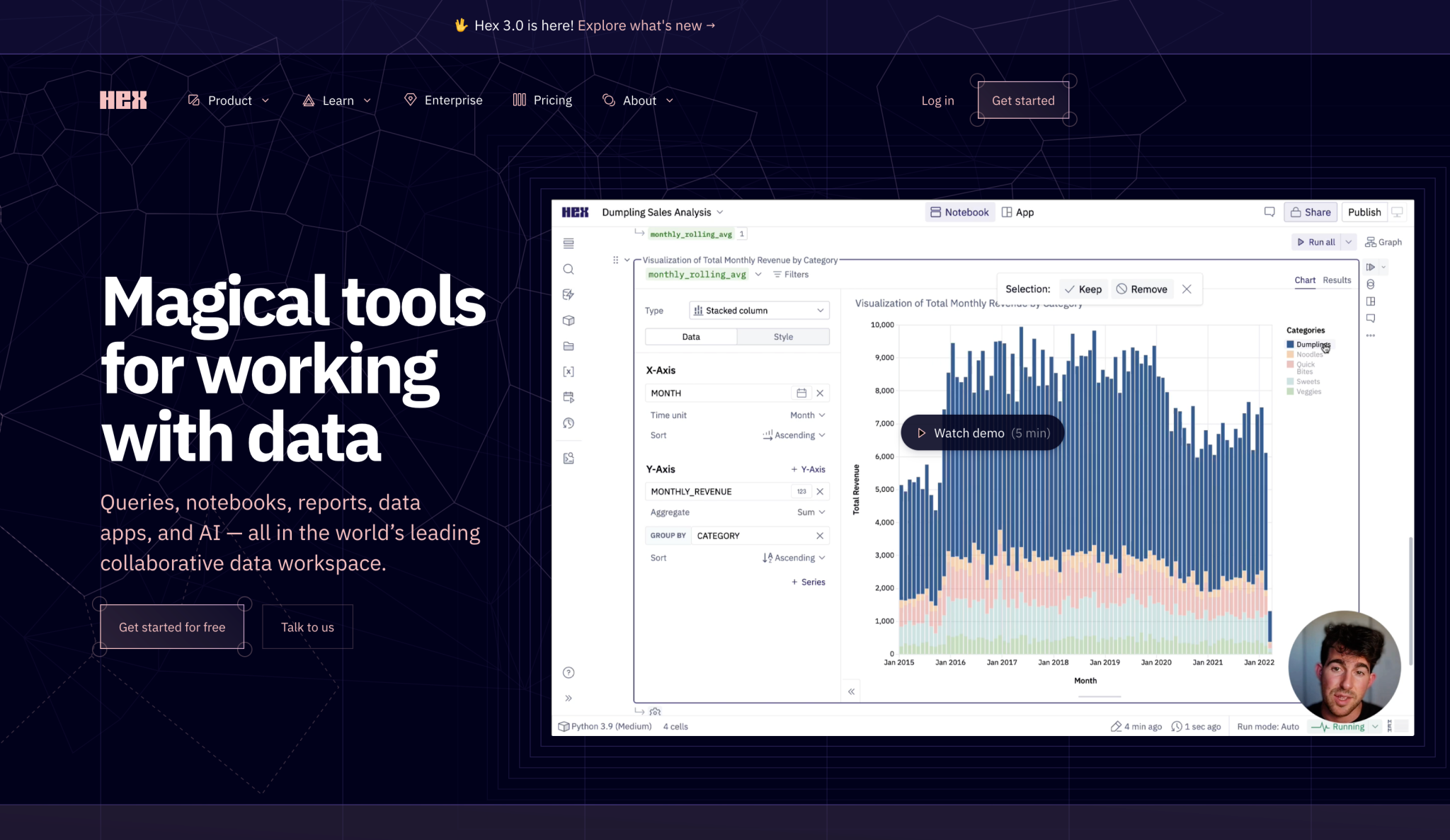Follow the Explore what's new link
Screen dimensions: 1450x840
tap(646, 25)
